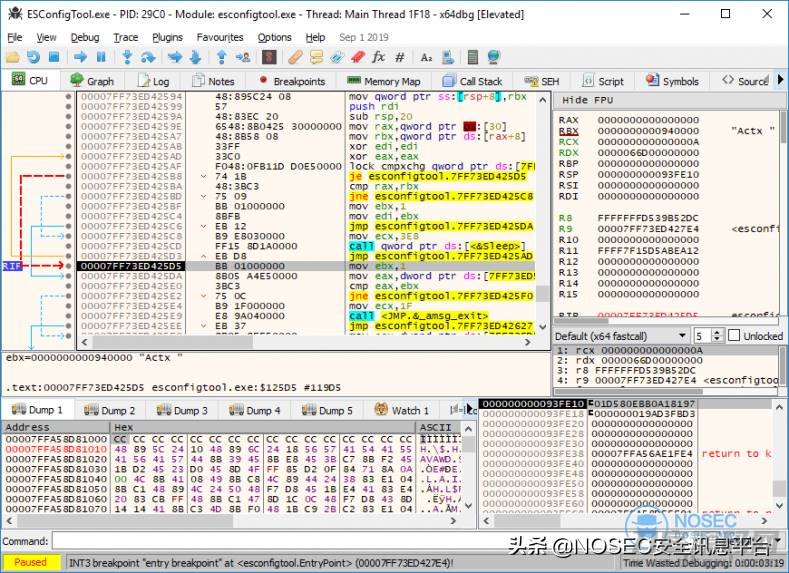Toggle the Unlocked checkbox
Image resolution: width=789 pixels, height=573 pixels.
734,336
